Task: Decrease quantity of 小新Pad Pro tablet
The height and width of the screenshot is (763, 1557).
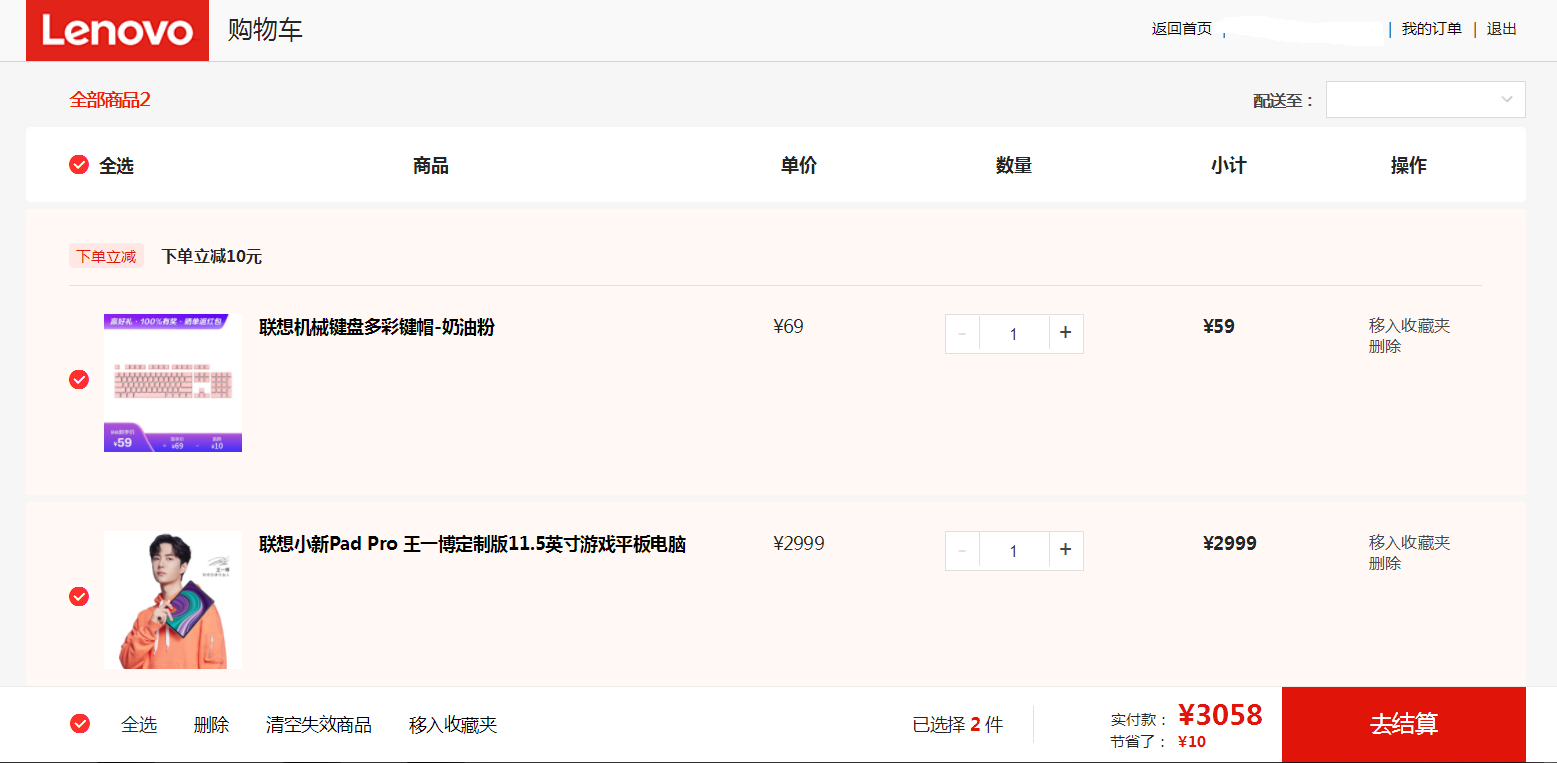Action: (962, 551)
